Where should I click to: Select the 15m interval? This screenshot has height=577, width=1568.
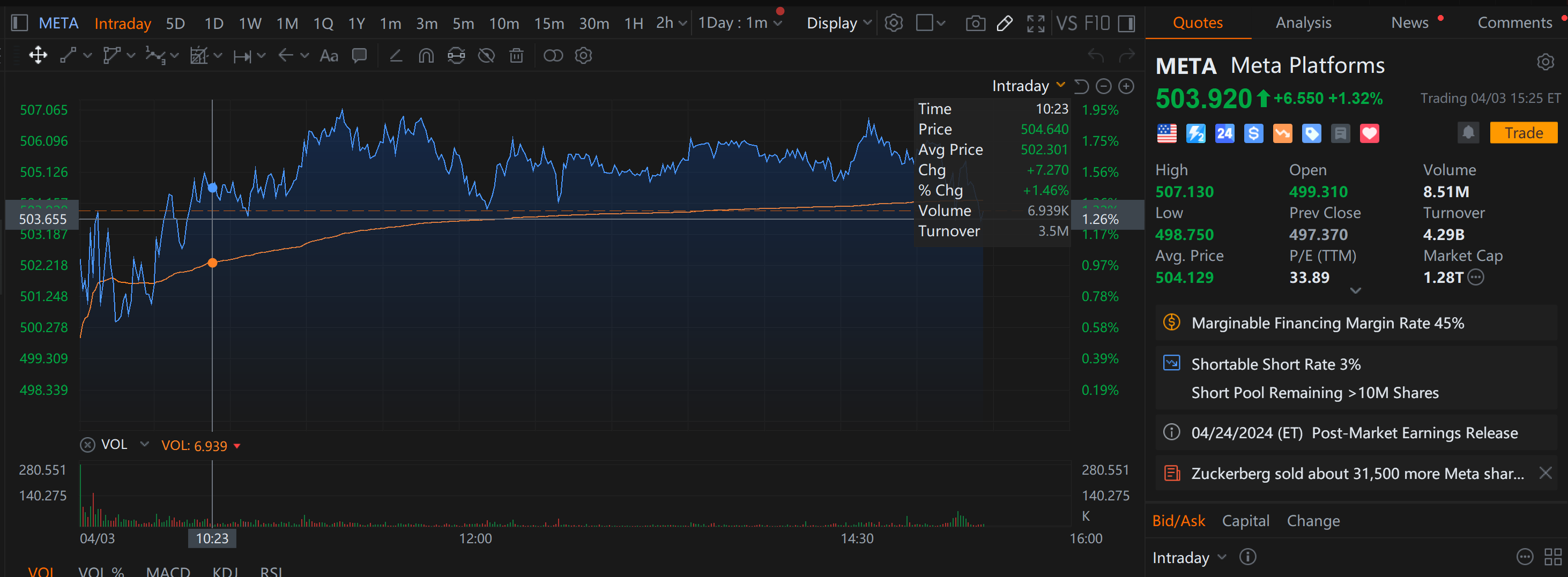tap(549, 23)
